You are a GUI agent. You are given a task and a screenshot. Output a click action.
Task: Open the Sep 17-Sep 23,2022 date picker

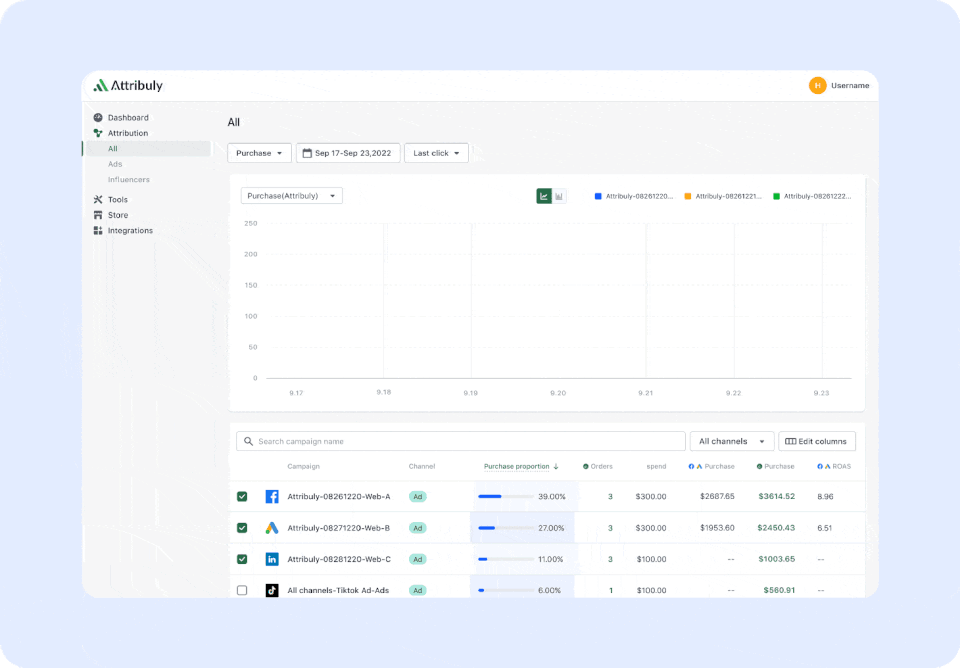[348, 153]
